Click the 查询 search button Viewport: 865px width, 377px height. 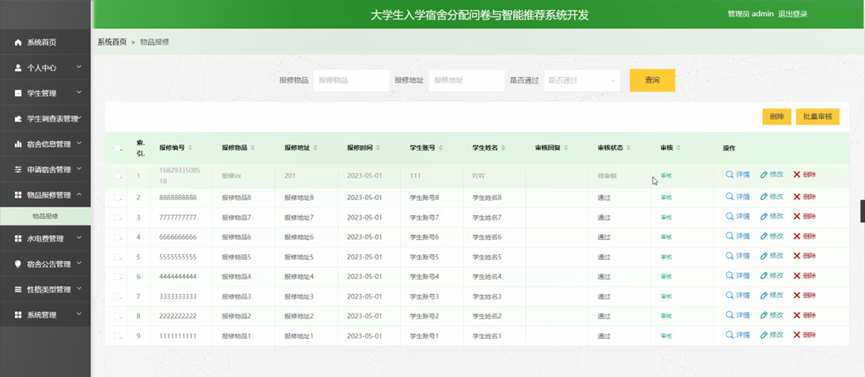click(652, 80)
